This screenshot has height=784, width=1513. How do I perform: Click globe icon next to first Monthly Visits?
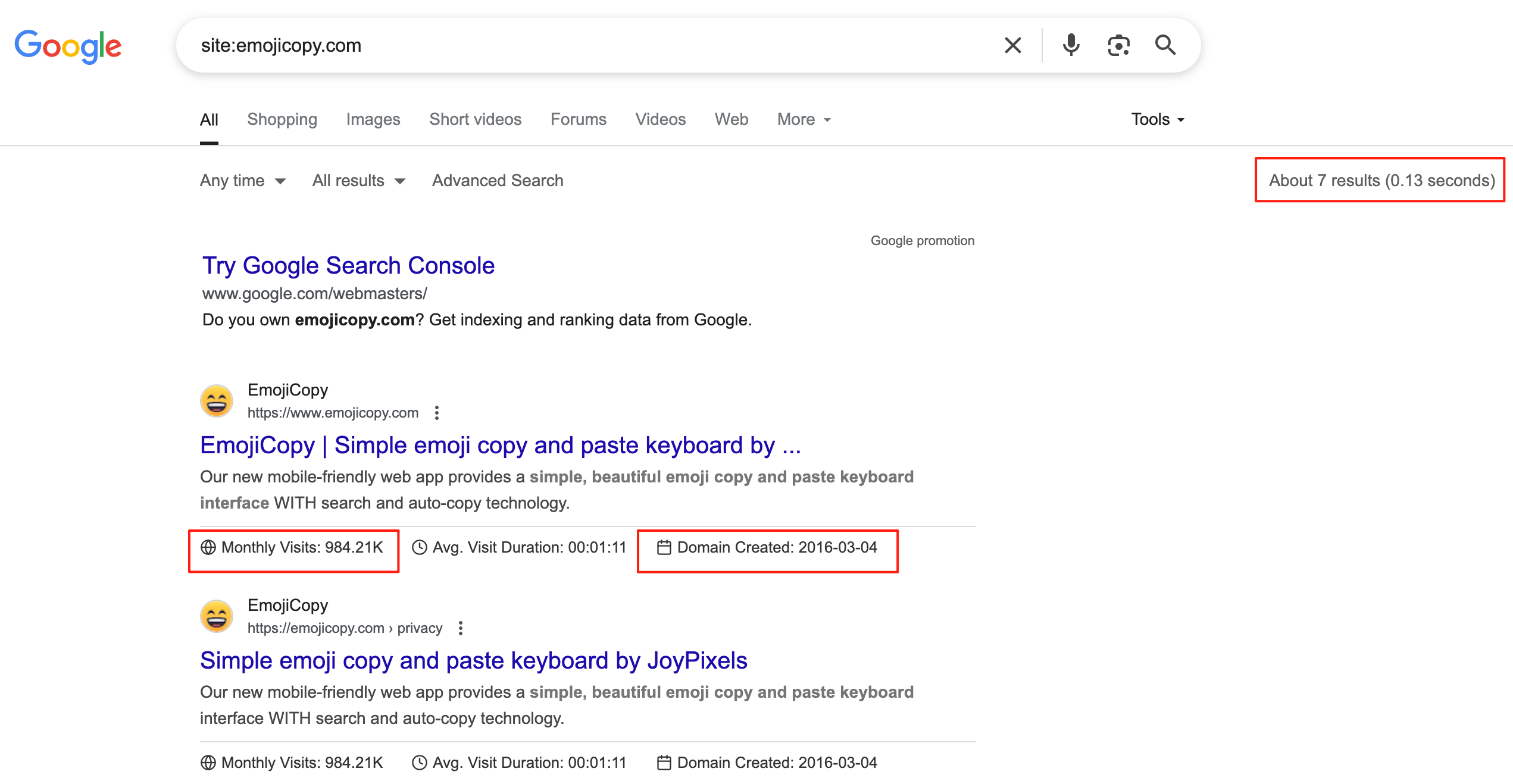208,547
